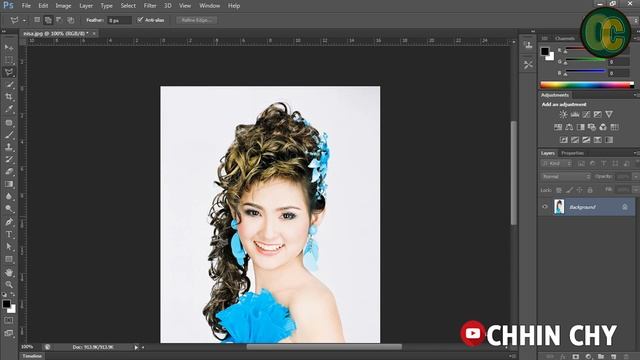This screenshot has height=360, width=640.
Task: Select the Polygonal Lasso tool in toolbox
Action: pos(9,72)
